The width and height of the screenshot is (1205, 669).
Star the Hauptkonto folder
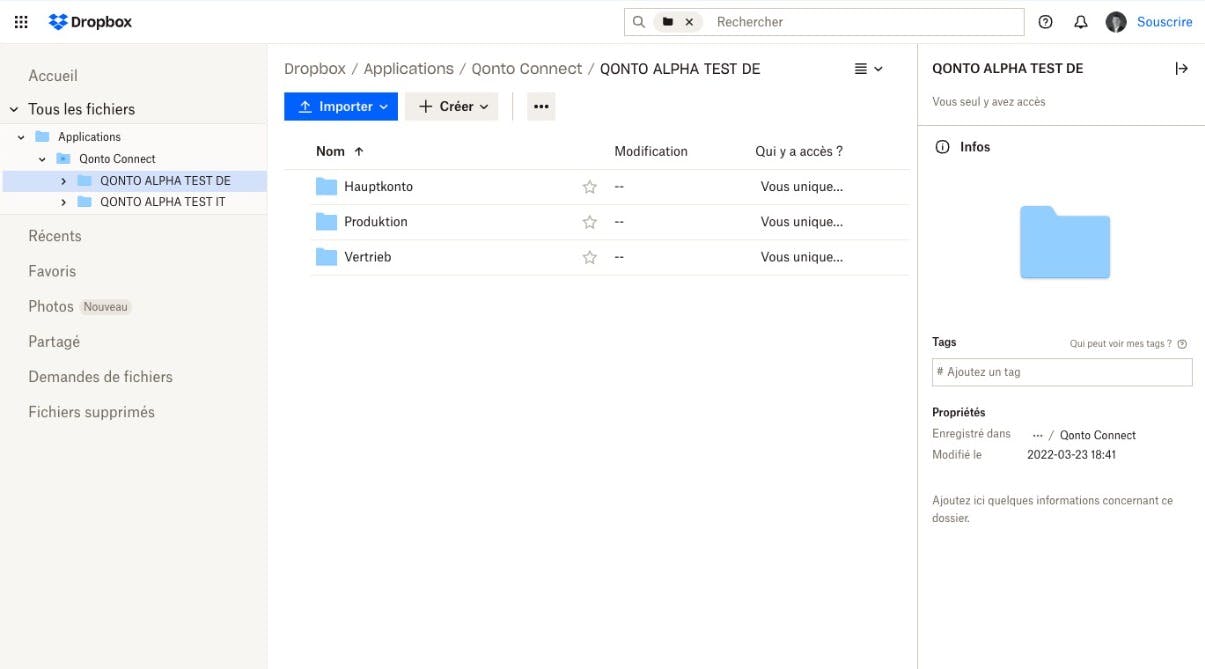click(589, 186)
